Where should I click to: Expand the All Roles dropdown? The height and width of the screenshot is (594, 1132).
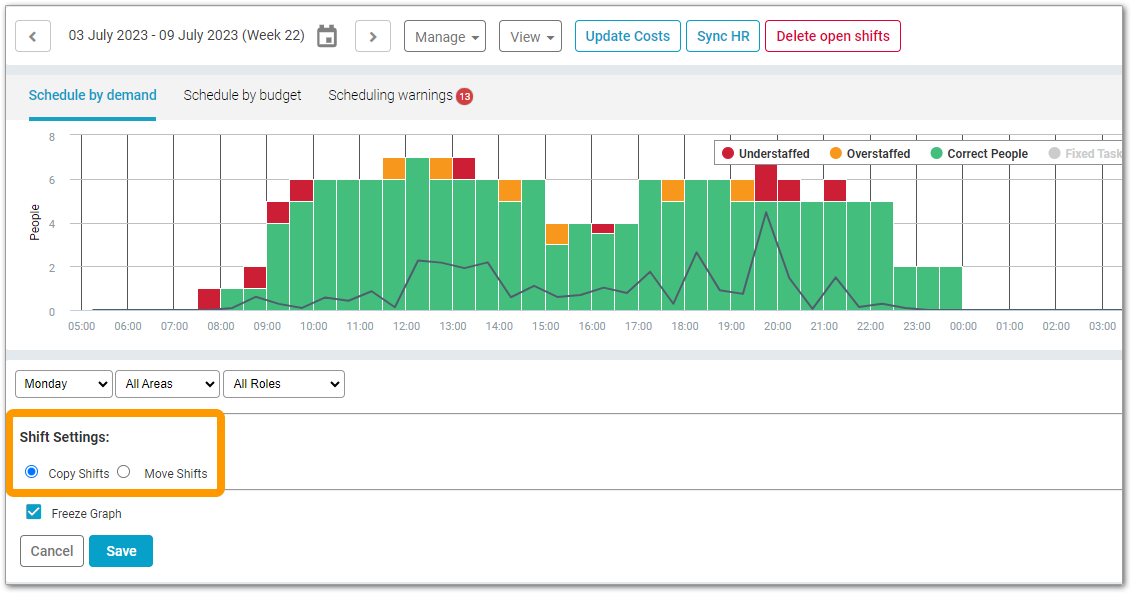click(x=284, y=384)
